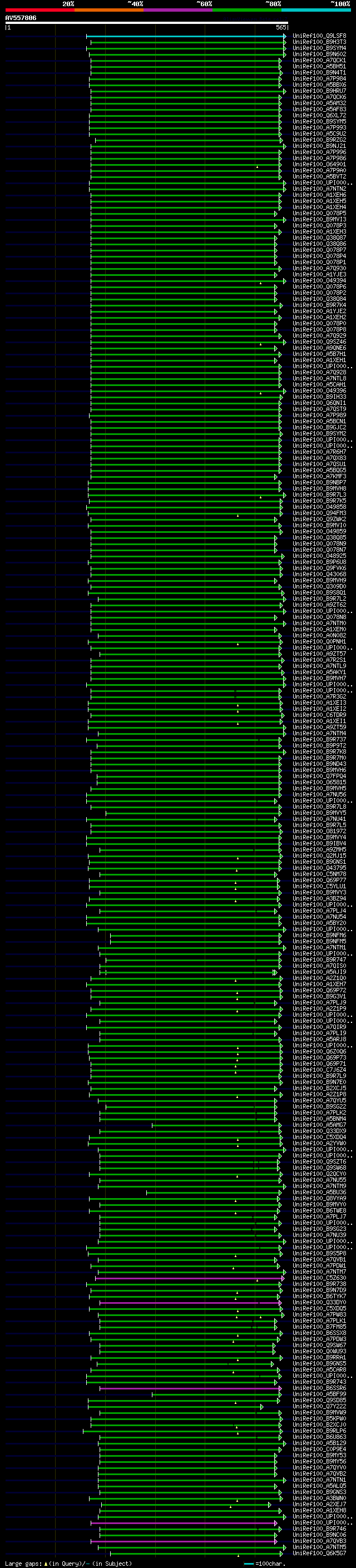Click label UniRef100_A5AM32
Image resolution: width=356 pixels, height=1568 pixels.
pos(319,103)
